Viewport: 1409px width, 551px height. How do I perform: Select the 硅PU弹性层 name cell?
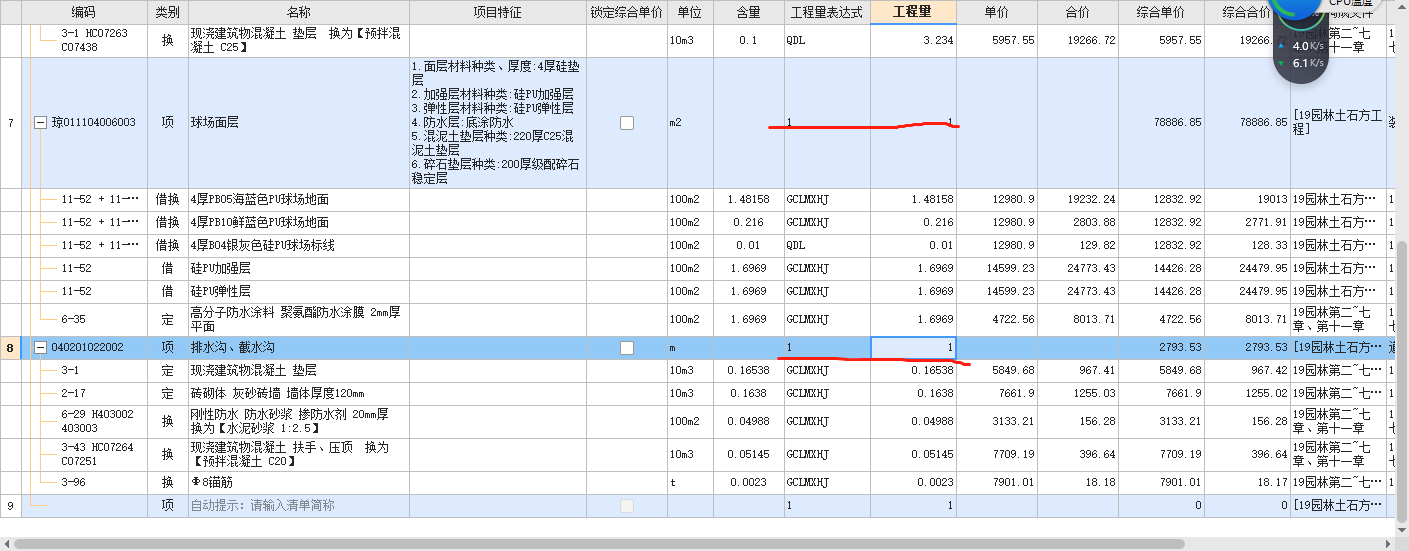coord(299,292)
